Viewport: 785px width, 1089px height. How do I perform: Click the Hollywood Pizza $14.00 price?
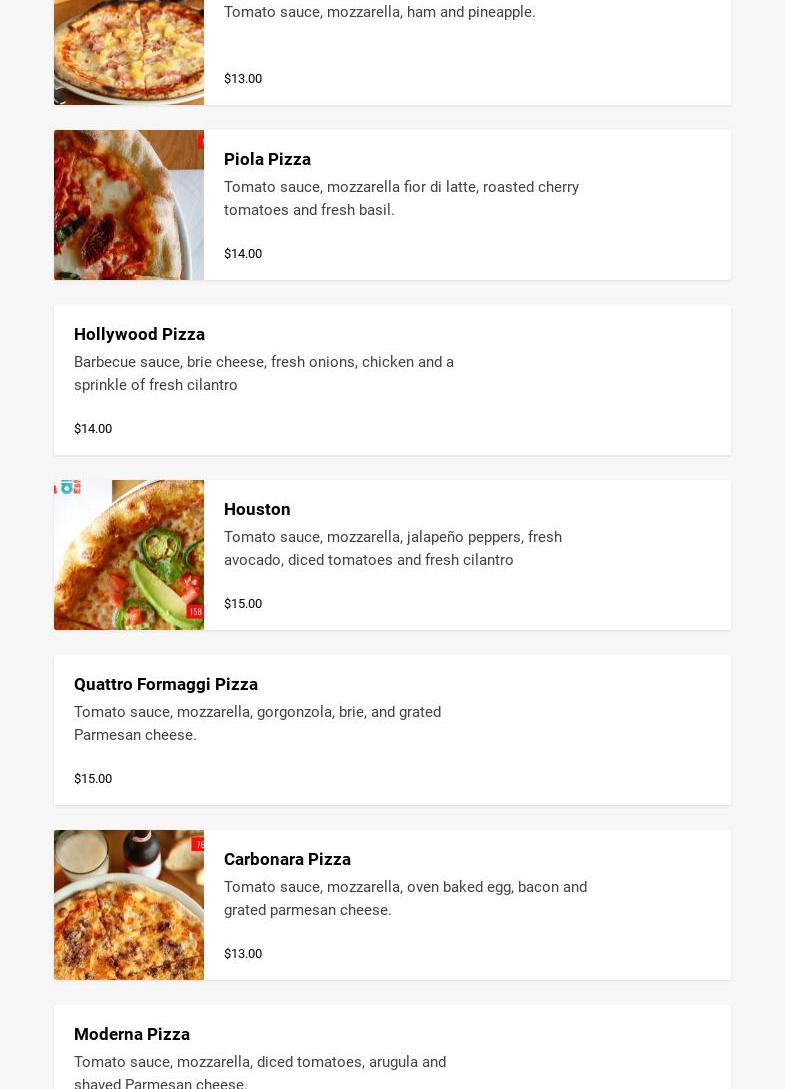click(93, 429)
